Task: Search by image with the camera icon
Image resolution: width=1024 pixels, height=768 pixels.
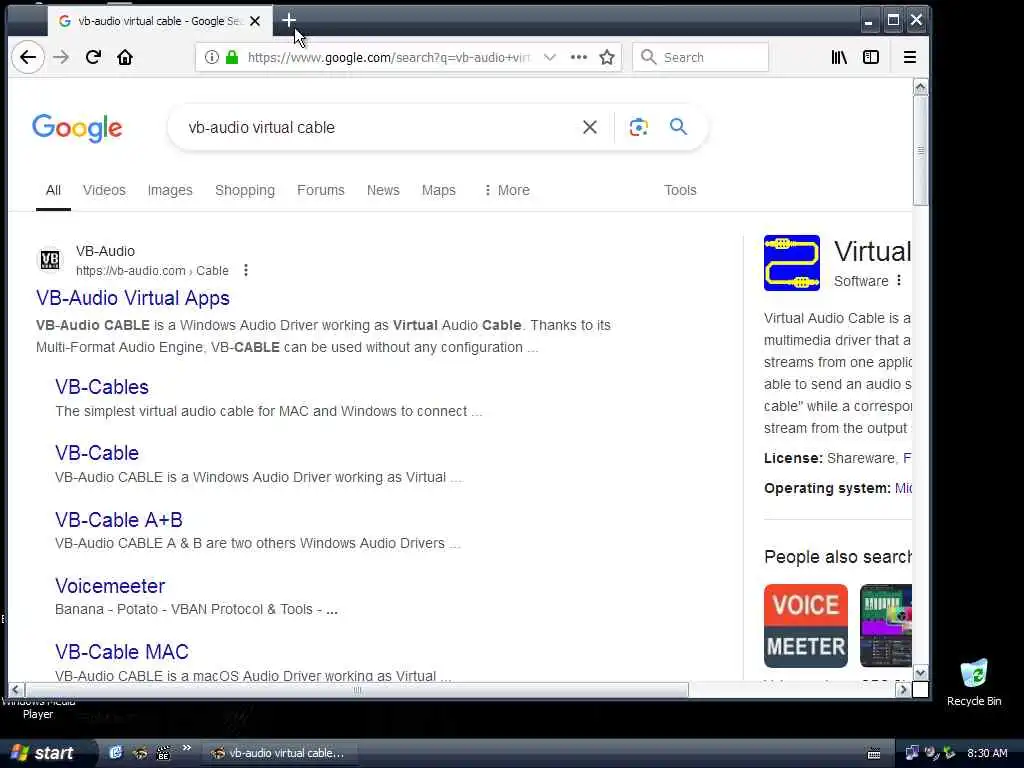Action: [639, 127]
